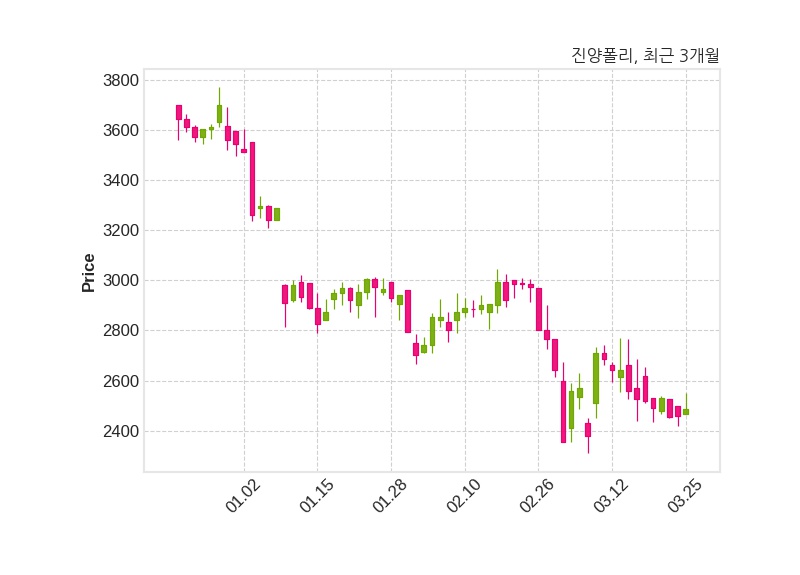The width and height of the screenshot is (800, 575).
Task: Click the 3800 price tick label
Action: [x=121, y=80]
